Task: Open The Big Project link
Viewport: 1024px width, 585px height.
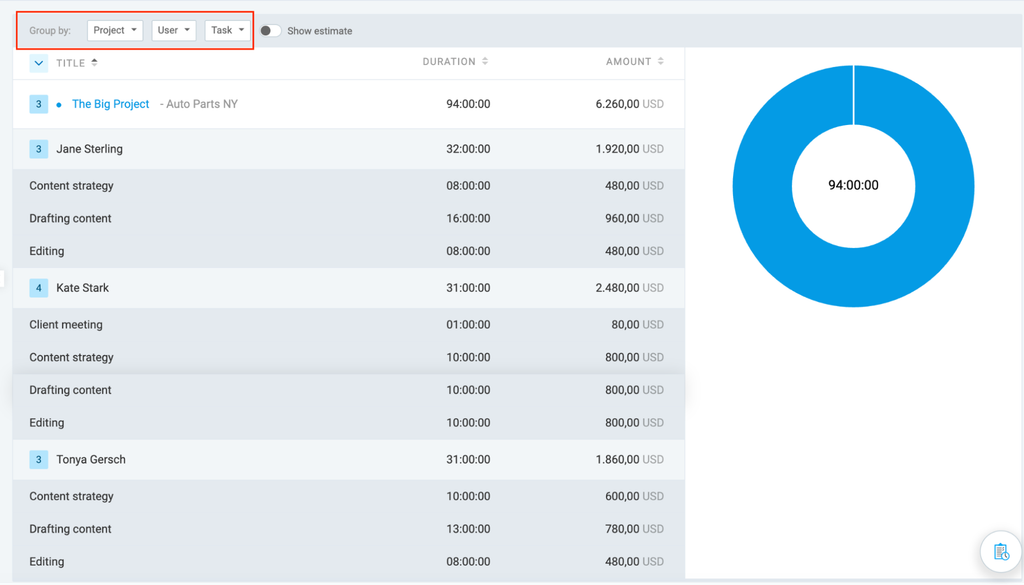Action: 110,104
